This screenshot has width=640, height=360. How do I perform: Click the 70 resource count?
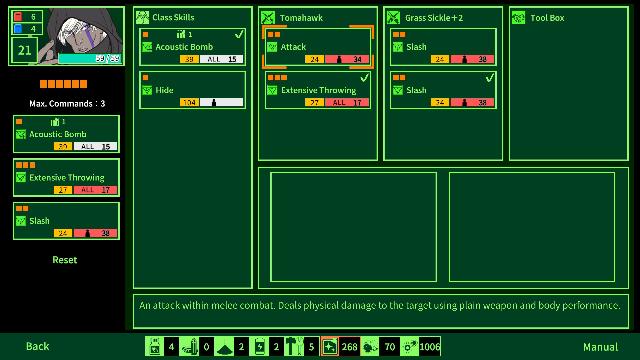tap(389, 347)
